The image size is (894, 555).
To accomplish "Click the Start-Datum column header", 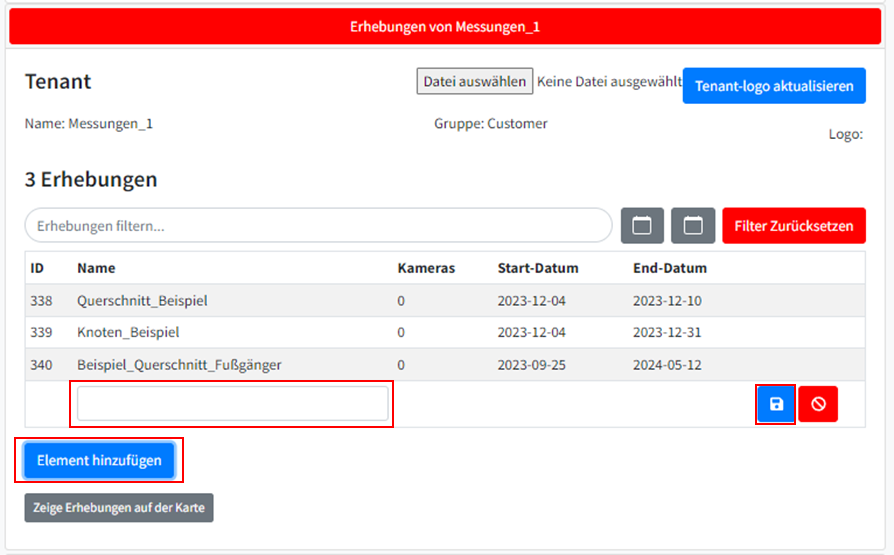I will [x=538, y=268].
